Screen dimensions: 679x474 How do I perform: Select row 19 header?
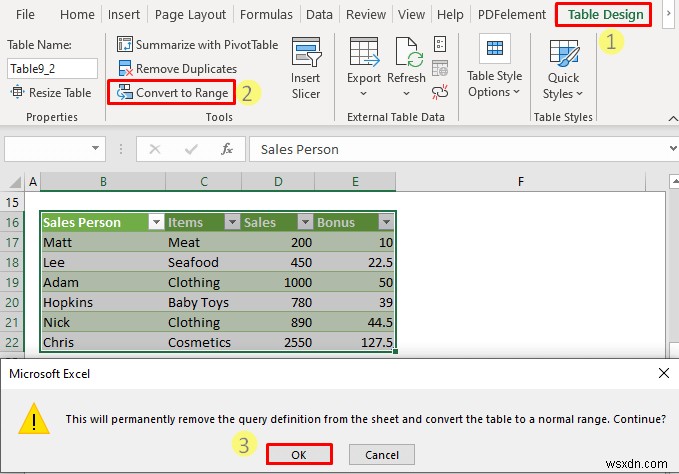tap(12, 282)
